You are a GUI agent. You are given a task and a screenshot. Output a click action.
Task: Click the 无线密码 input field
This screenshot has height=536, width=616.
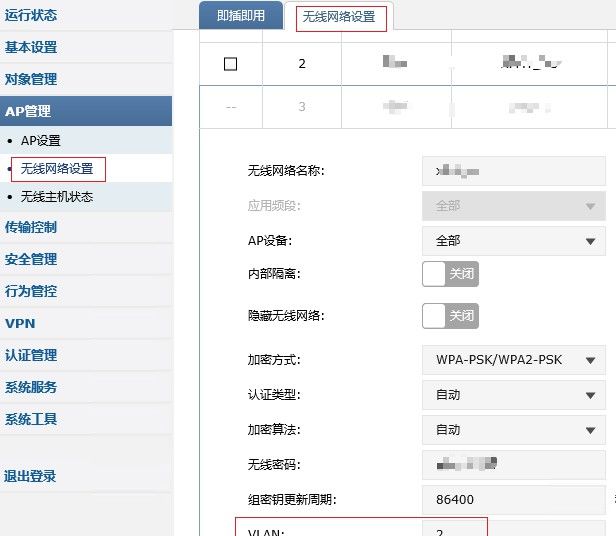[513, 465]
